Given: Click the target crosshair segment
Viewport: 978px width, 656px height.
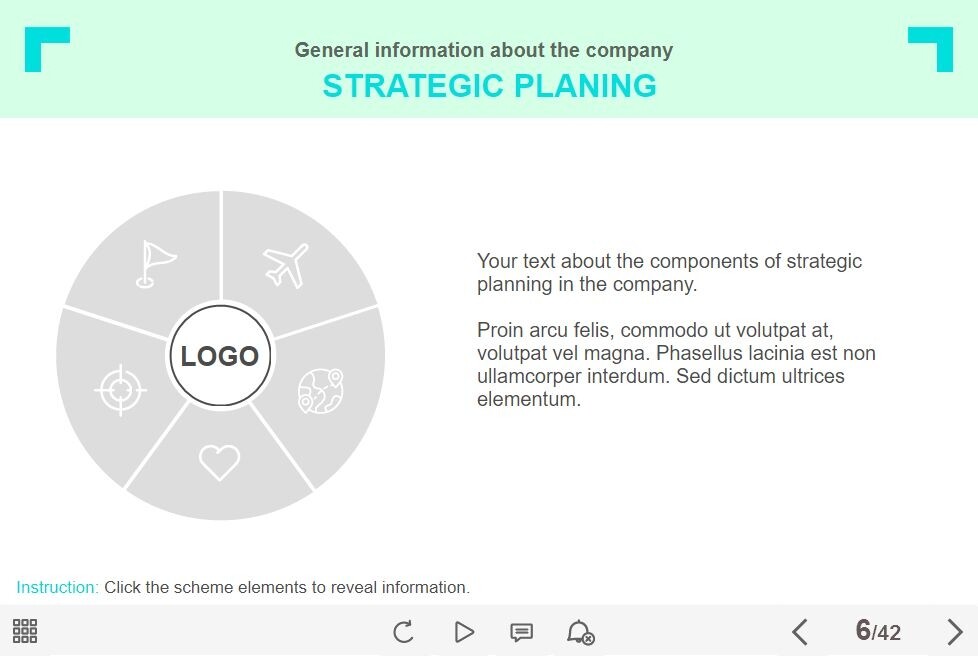Looking at the screenshot, I should point(120,389).
